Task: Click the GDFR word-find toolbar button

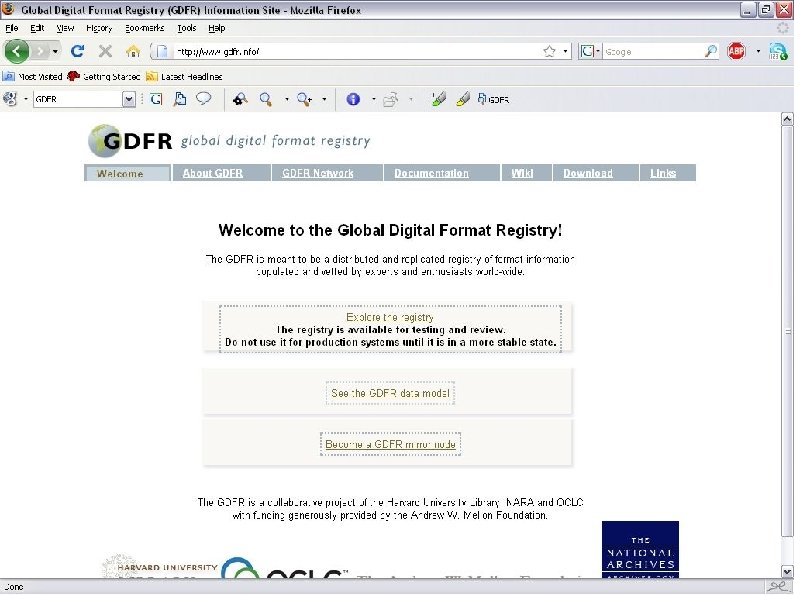Action: click(493, 99)
